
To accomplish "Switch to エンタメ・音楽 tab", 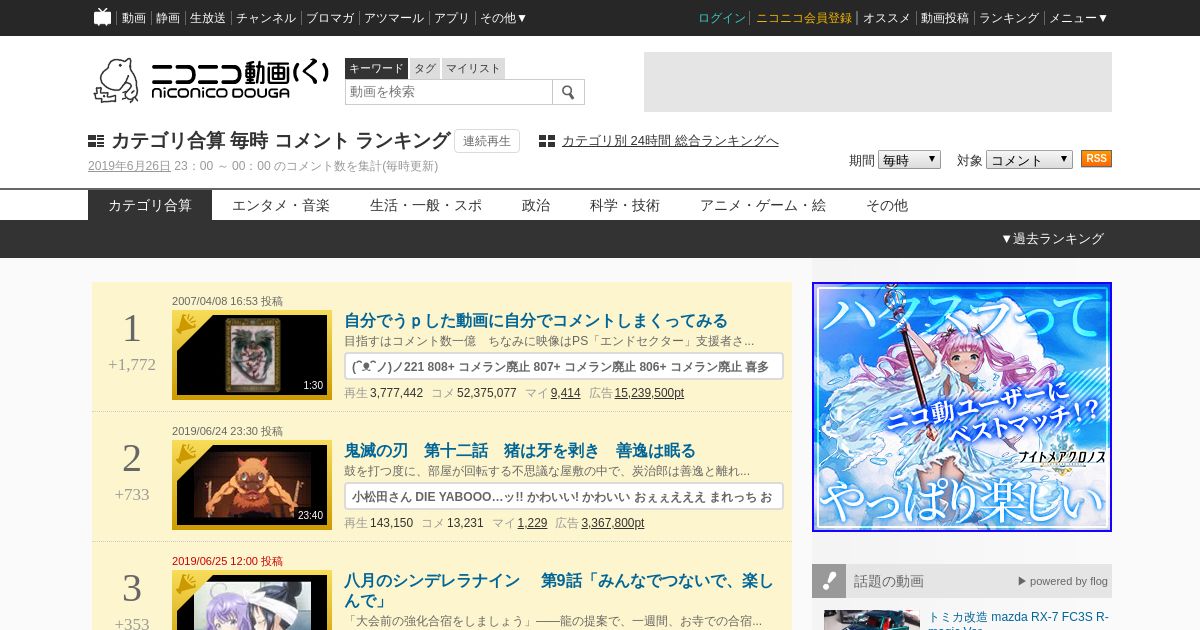I will tap(281, 205).
